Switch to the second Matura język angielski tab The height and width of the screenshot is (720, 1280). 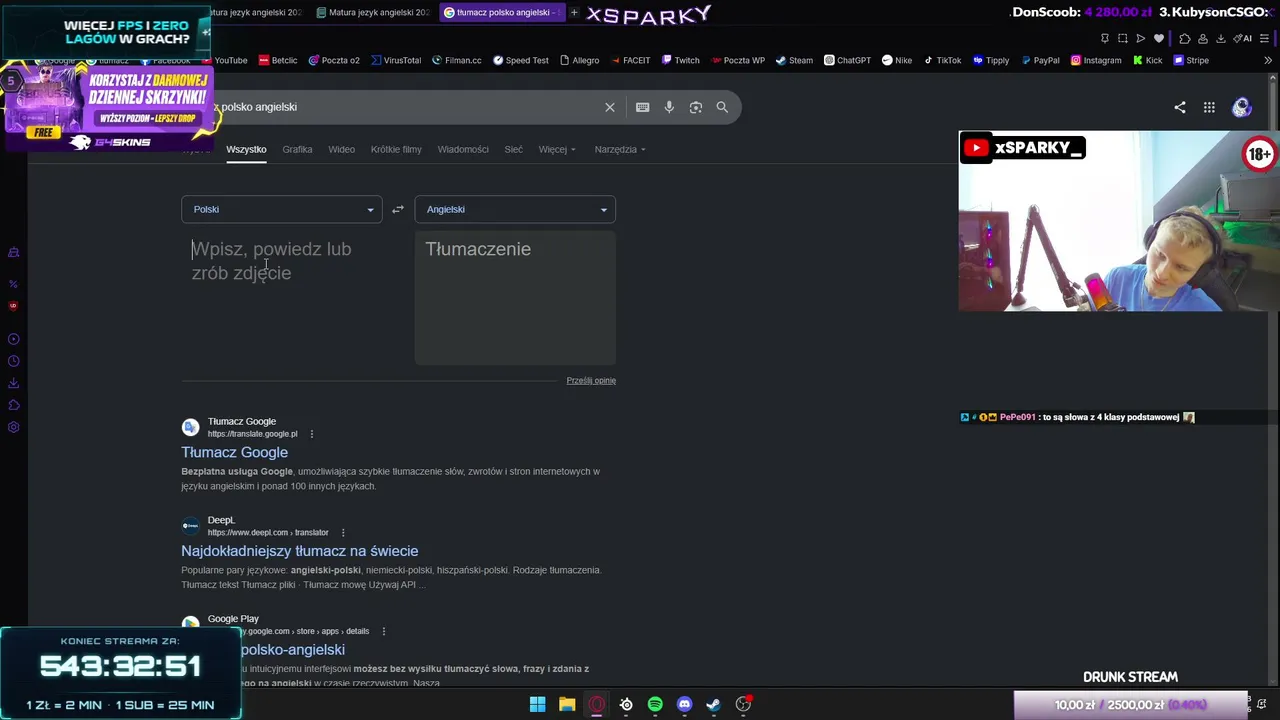click(373, 12)
